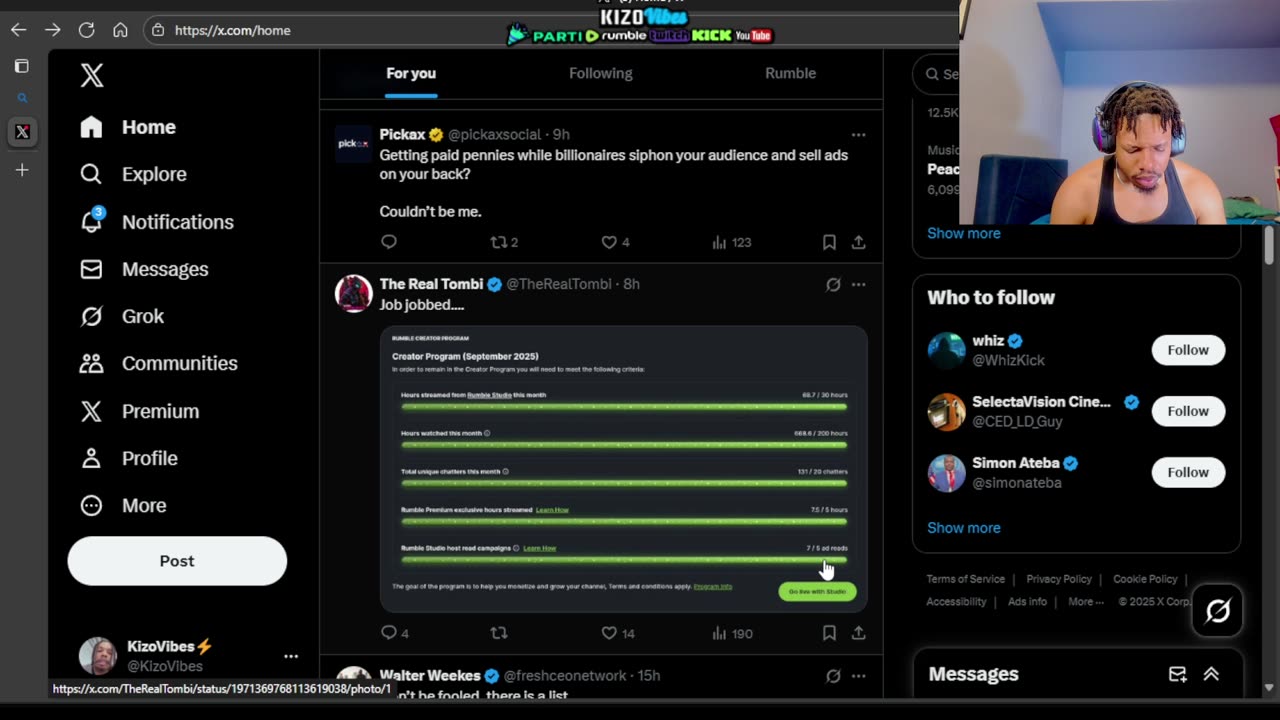Open The Real Tombi avatar
Viewport: 1280px width, 720px height.
(x=353, y=294)
